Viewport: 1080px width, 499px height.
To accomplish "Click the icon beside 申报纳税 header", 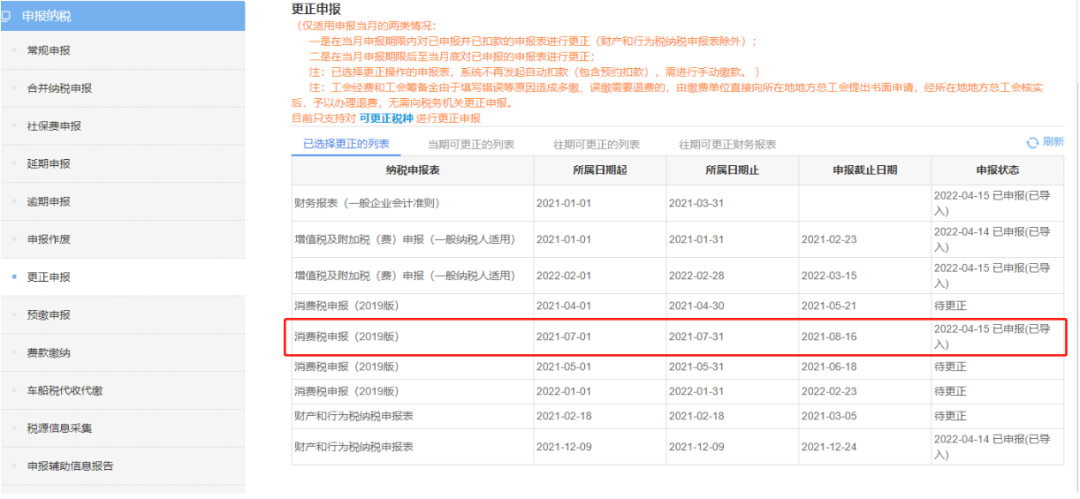I will coord(6,16).
